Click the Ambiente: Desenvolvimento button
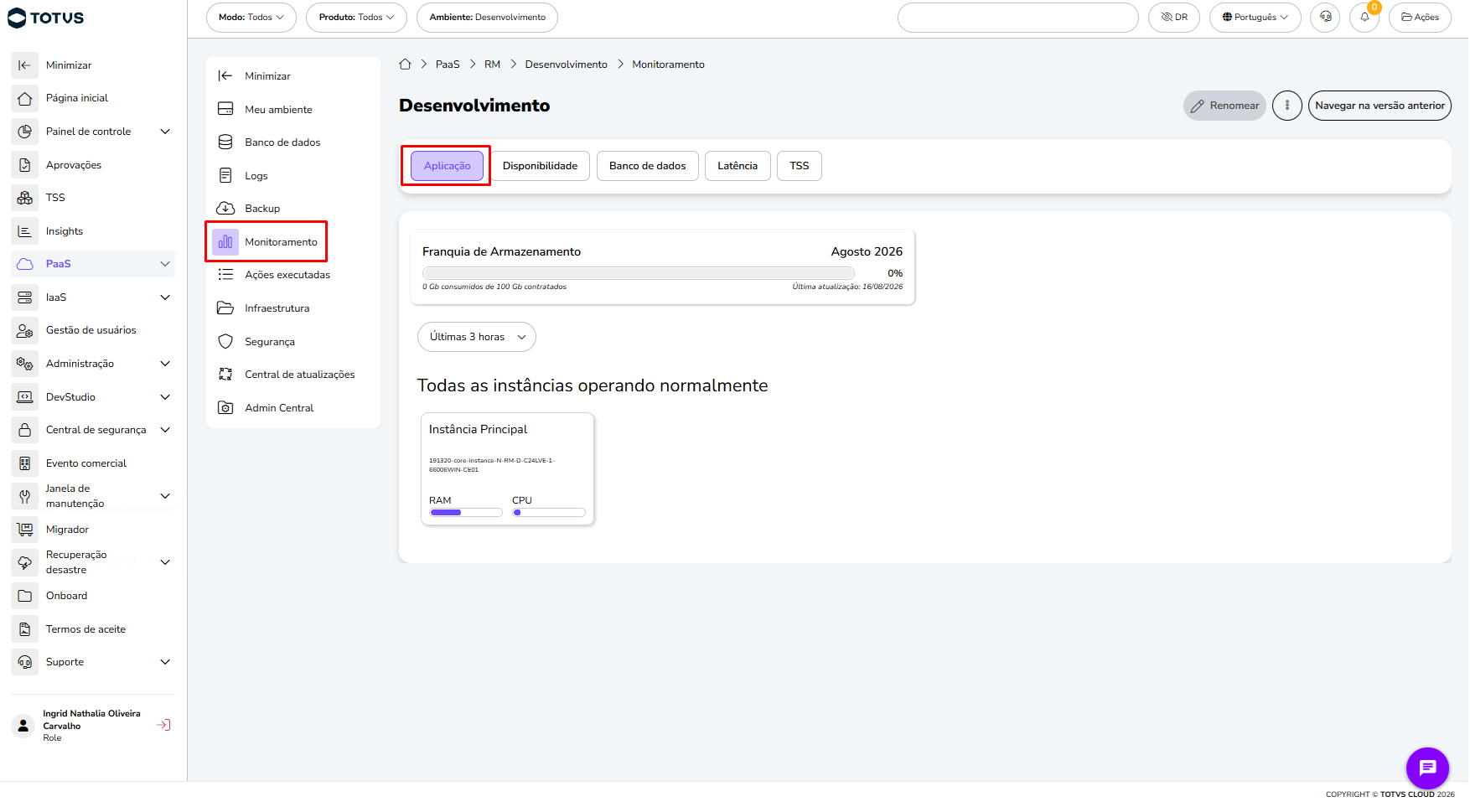The image size is (1470, 812). (x=487, y=18)
